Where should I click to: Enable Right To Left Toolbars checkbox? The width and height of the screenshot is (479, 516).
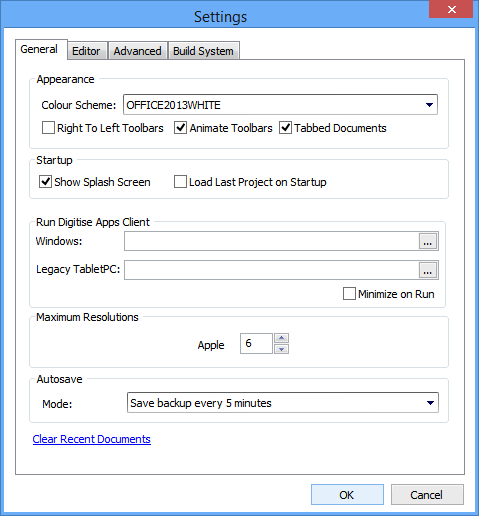(x=48, y=128)
